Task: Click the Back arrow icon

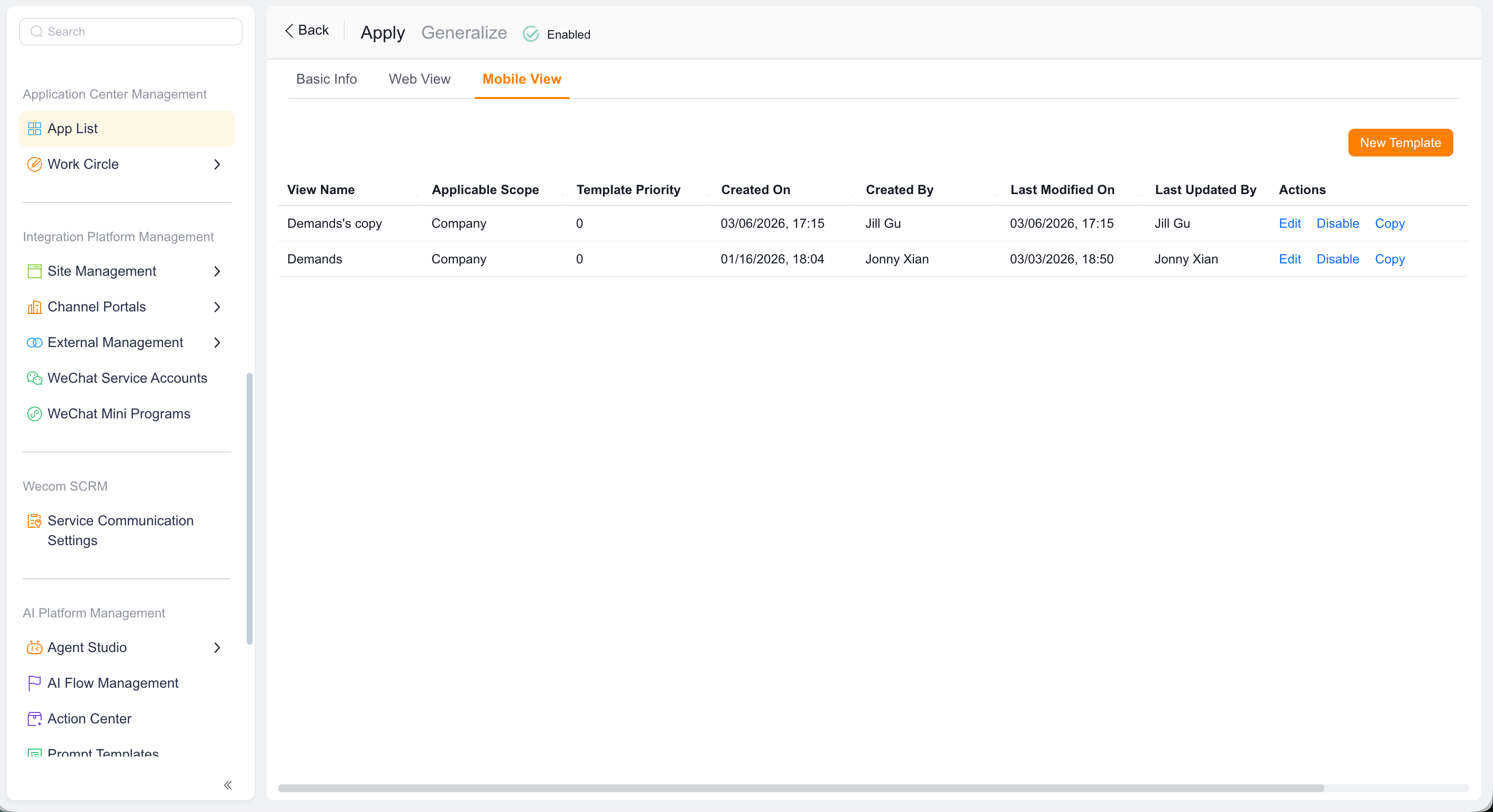Action: [289, 30]
